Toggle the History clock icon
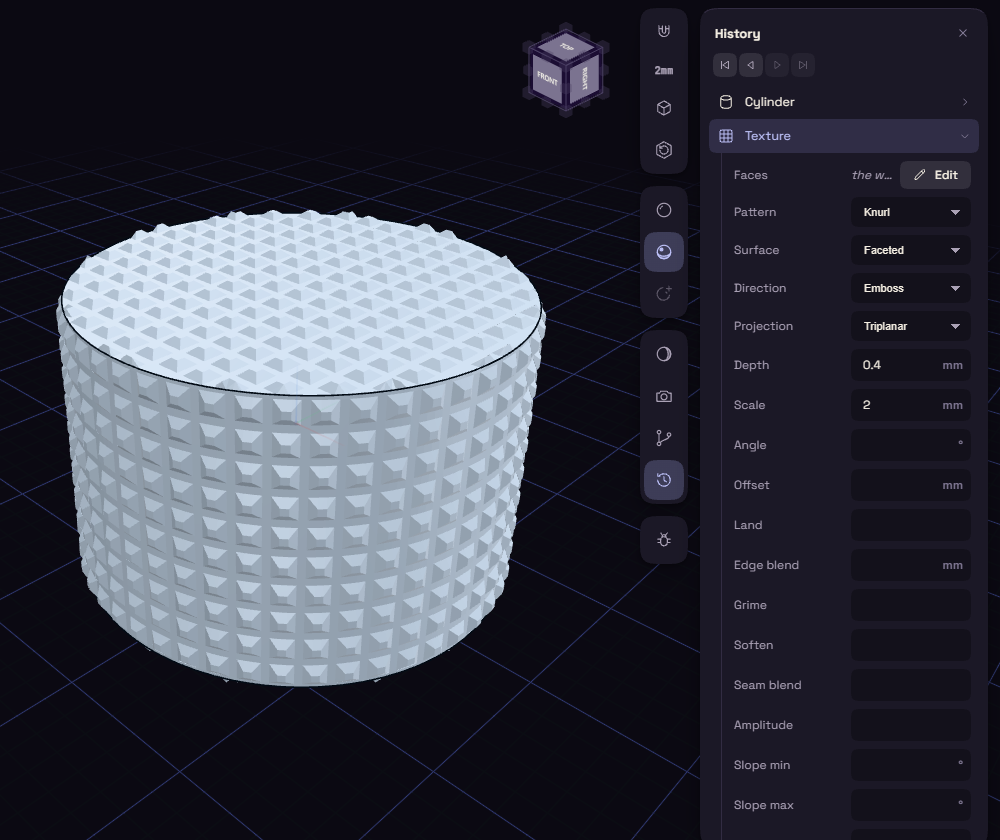This screenshot has width=1000, height=840. click(x=664, y=480)
